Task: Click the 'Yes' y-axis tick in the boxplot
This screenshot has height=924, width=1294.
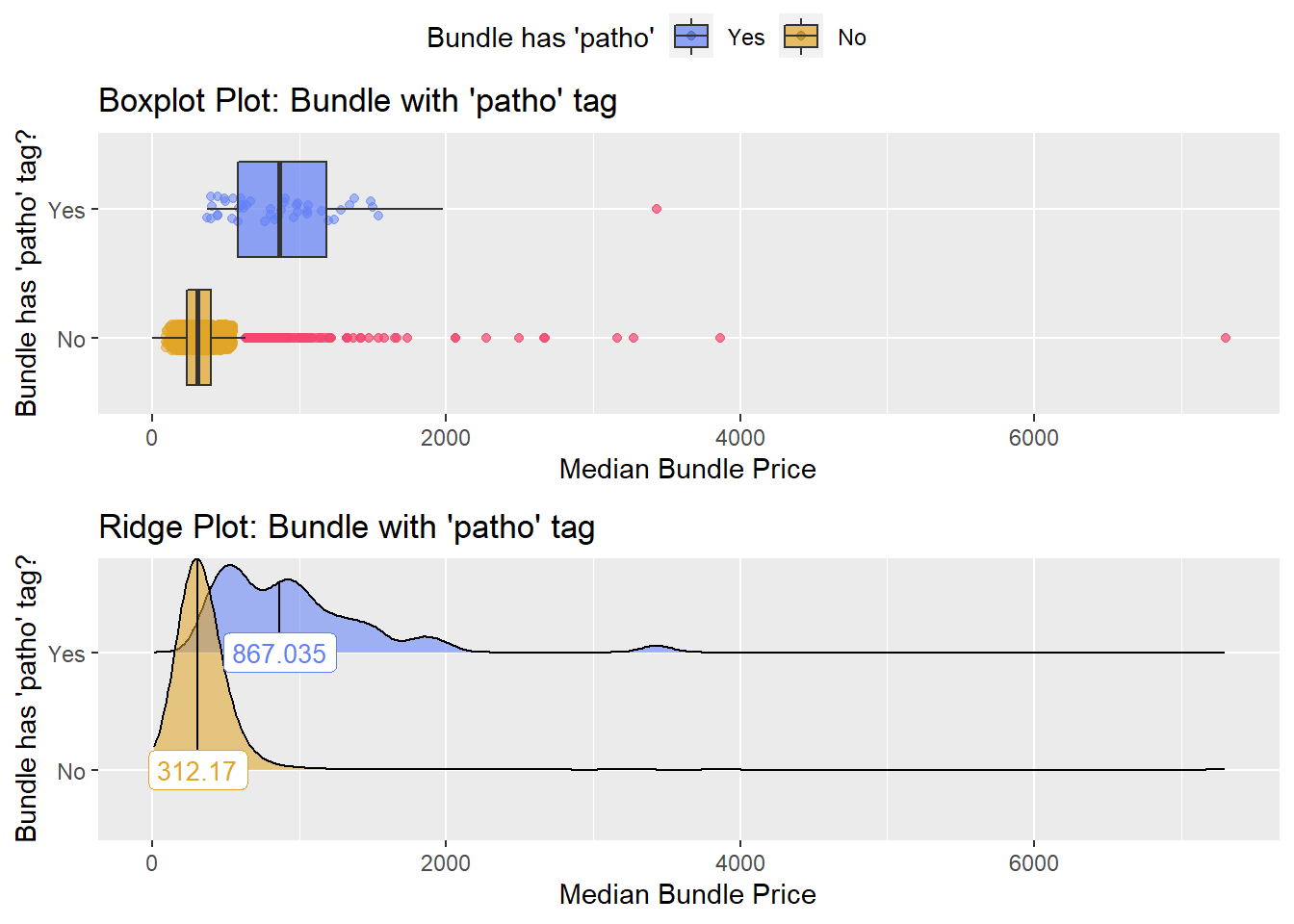Action: pyautogui.click(x=66, y=210)
